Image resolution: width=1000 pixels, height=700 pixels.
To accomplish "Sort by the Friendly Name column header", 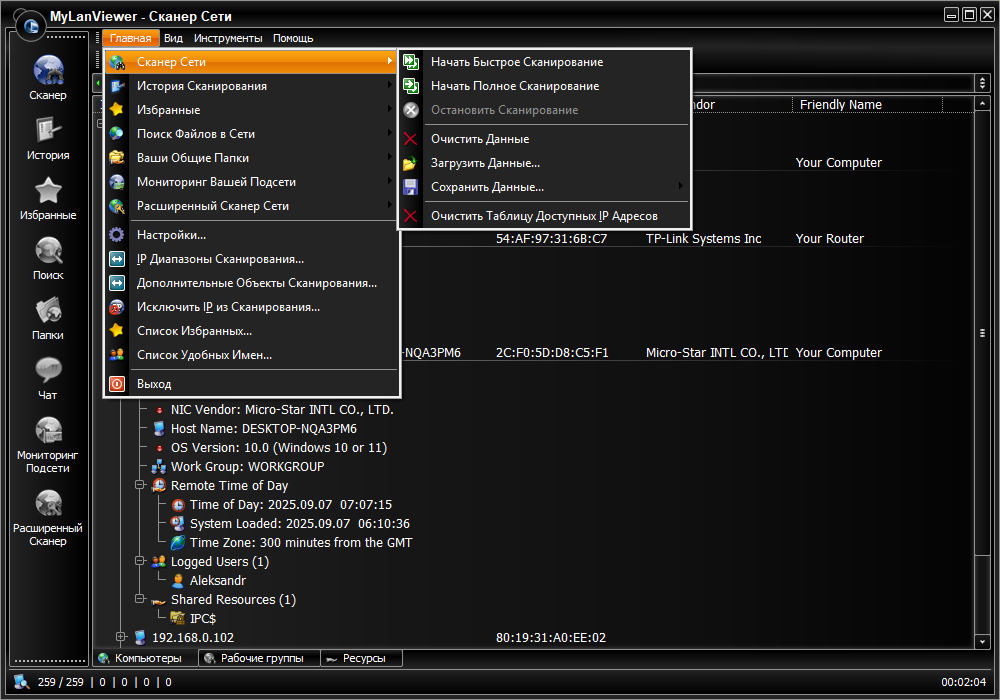I will coord(867,105).
